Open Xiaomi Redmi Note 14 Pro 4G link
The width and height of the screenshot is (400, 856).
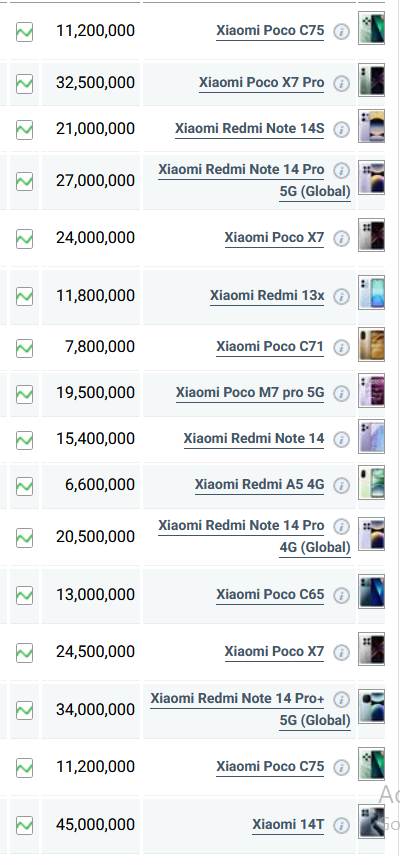[x=254, y=536]
